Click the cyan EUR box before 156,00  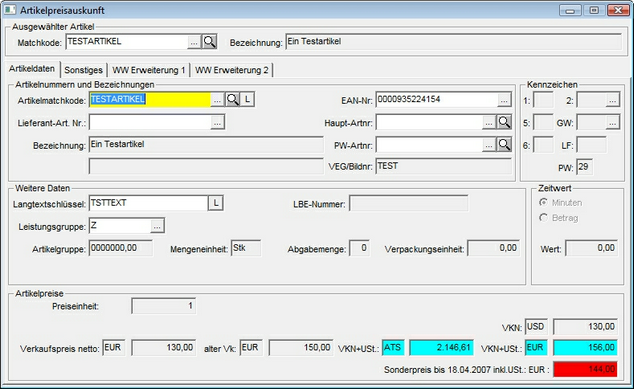(x=536, y=347)
